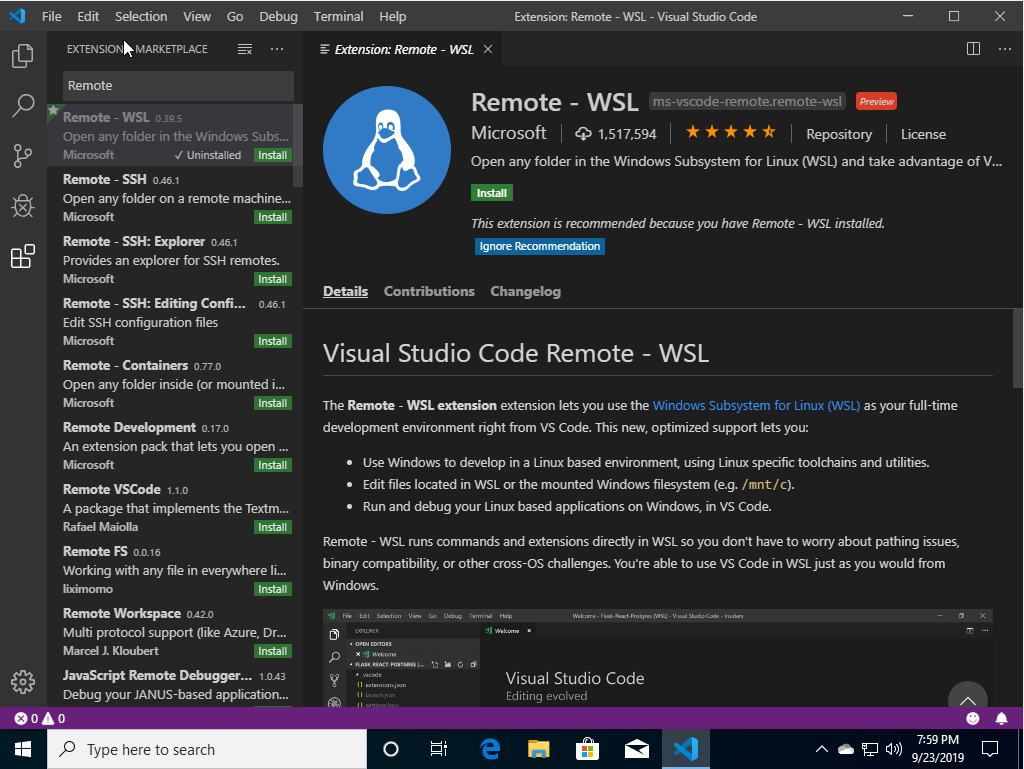The width and height of the screenshot is (1024, 769).
Task: Open the extensions filter menu
Action: [244, 47]
